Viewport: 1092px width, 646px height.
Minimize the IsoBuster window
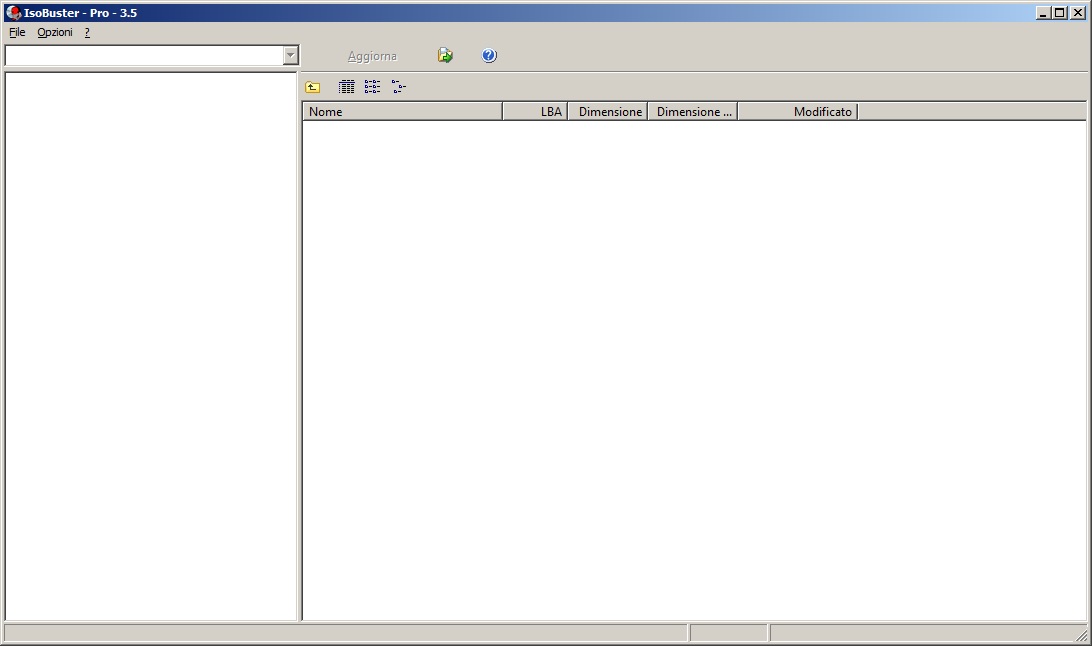[1043, 13]
